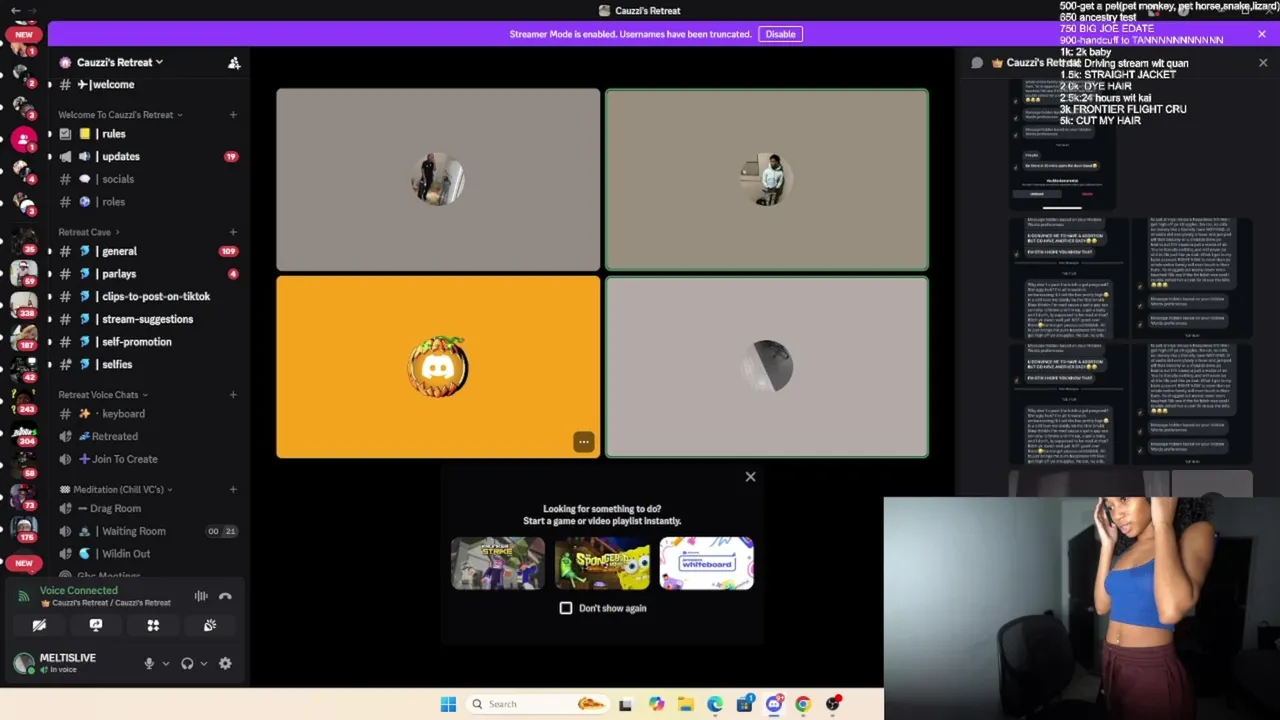Join the Drag Room voice channel
Screen dimensions: 1280x720
(x=148, y=508)
